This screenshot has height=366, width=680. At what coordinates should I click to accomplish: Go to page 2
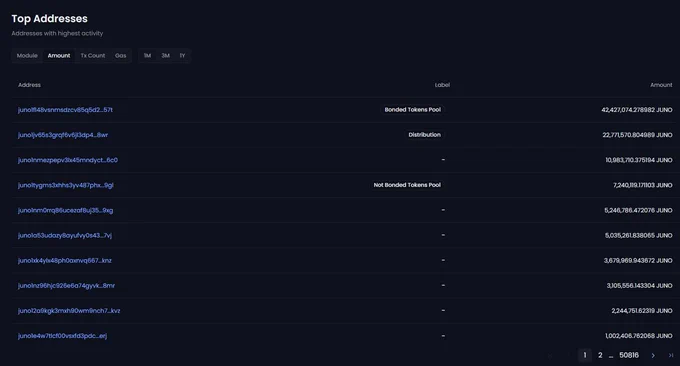point(600,355)
